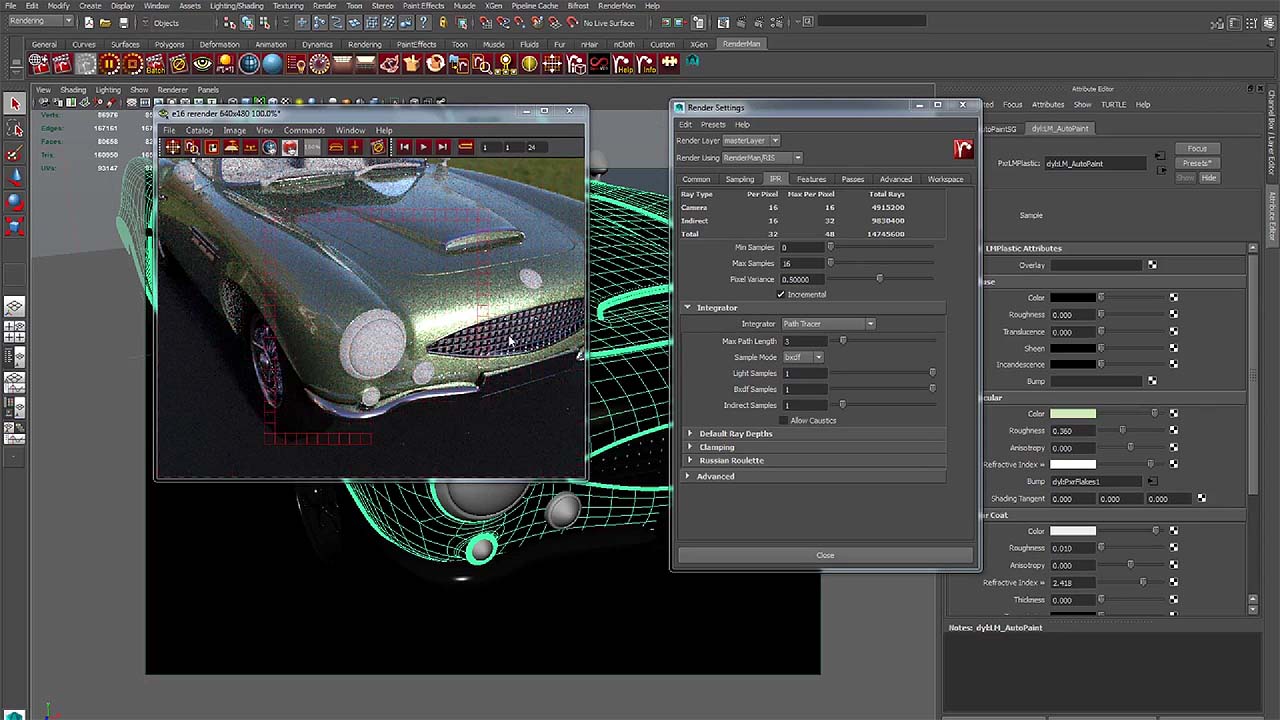Select the Paint Selection tool in toolbox

coord(14,153)
